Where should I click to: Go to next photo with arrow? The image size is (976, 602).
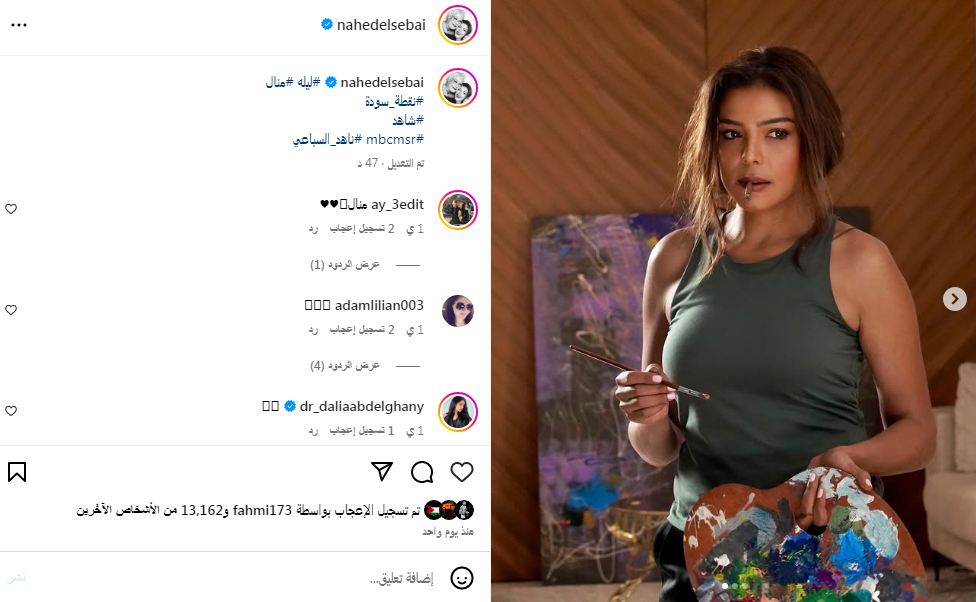tap(954, 299)
